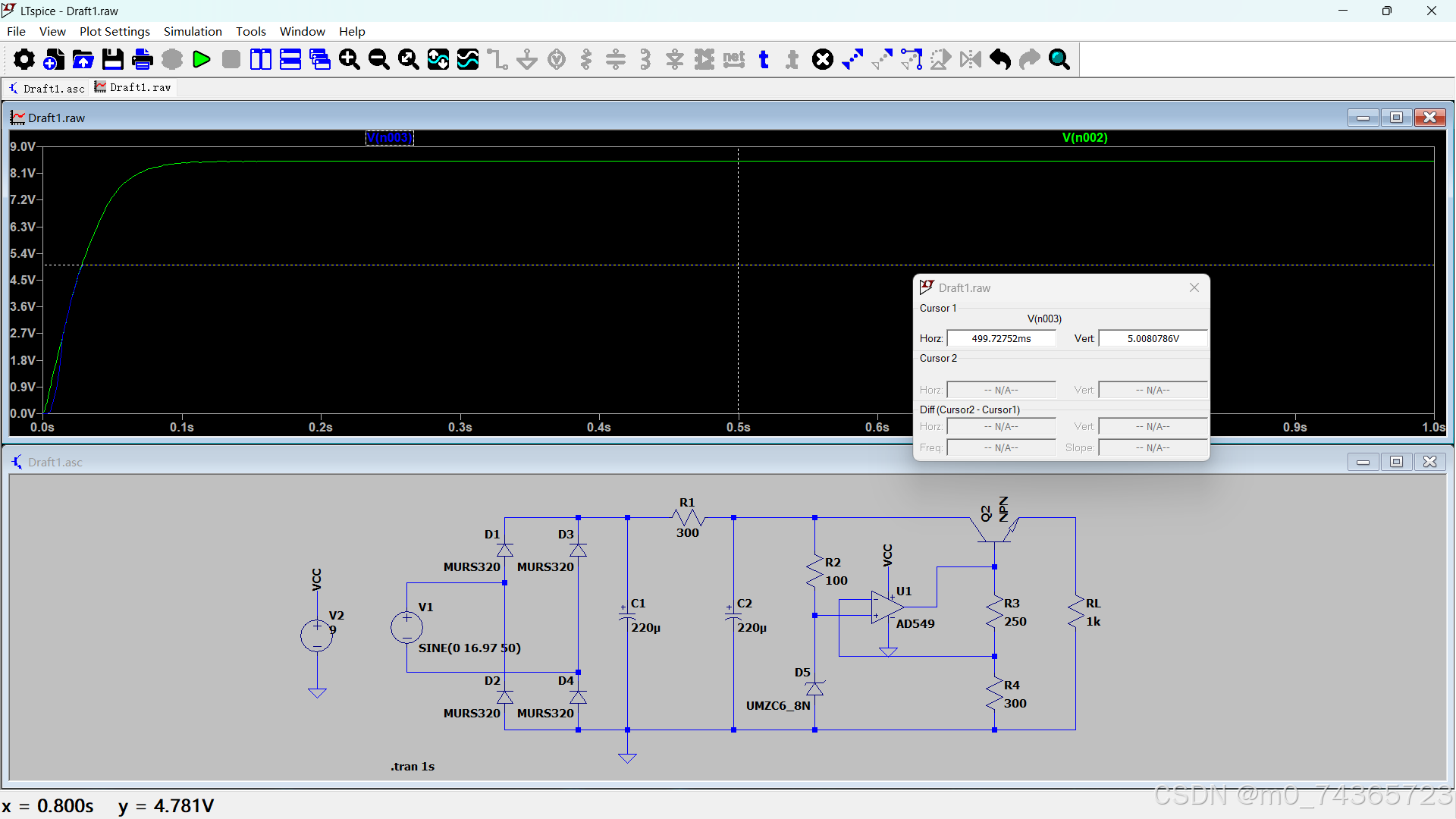Screen dimensions: 1456x819
Task: Tile windows vertically with toolbar icon
Action: point(261,59)
